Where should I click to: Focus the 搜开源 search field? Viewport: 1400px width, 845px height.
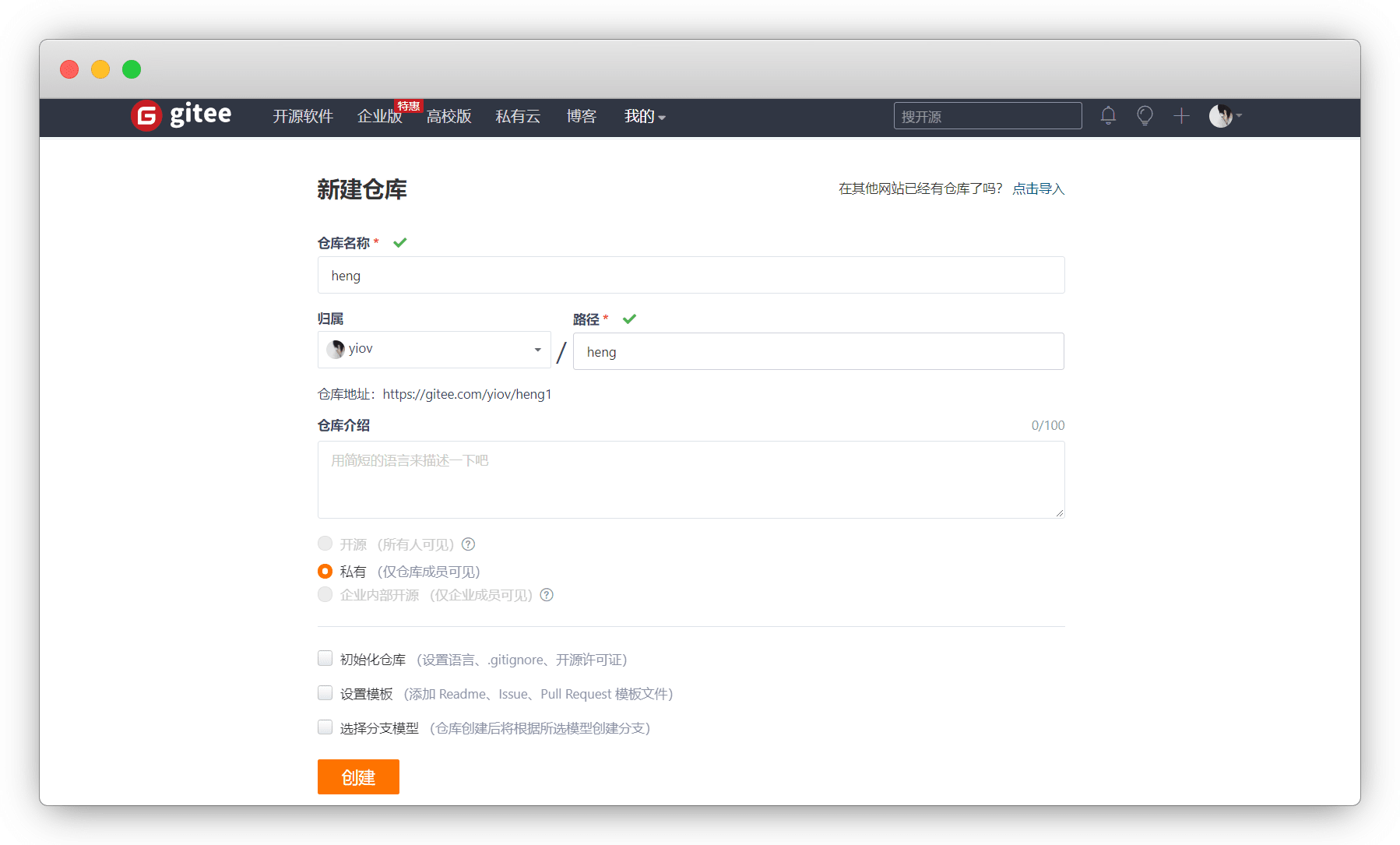point(987,116)
